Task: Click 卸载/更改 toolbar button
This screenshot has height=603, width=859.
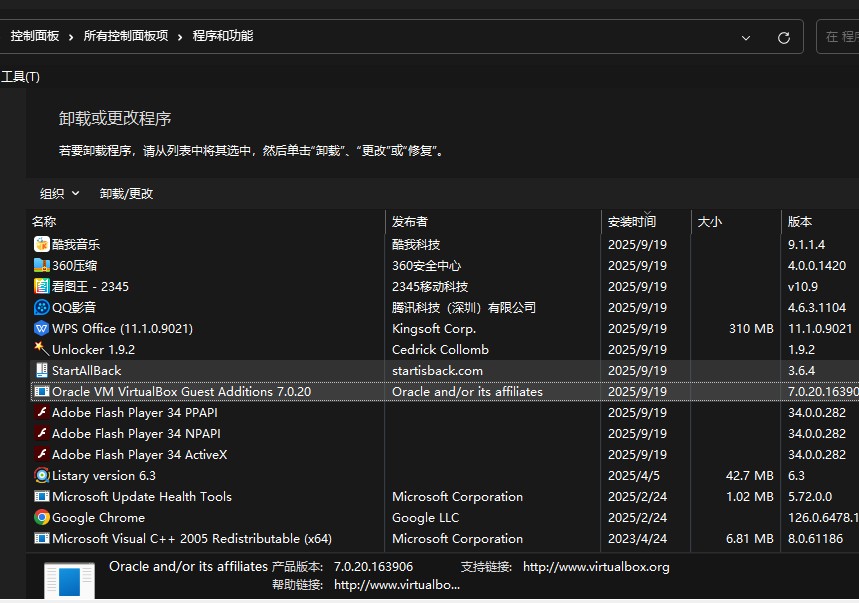Action: click(126, 193)
